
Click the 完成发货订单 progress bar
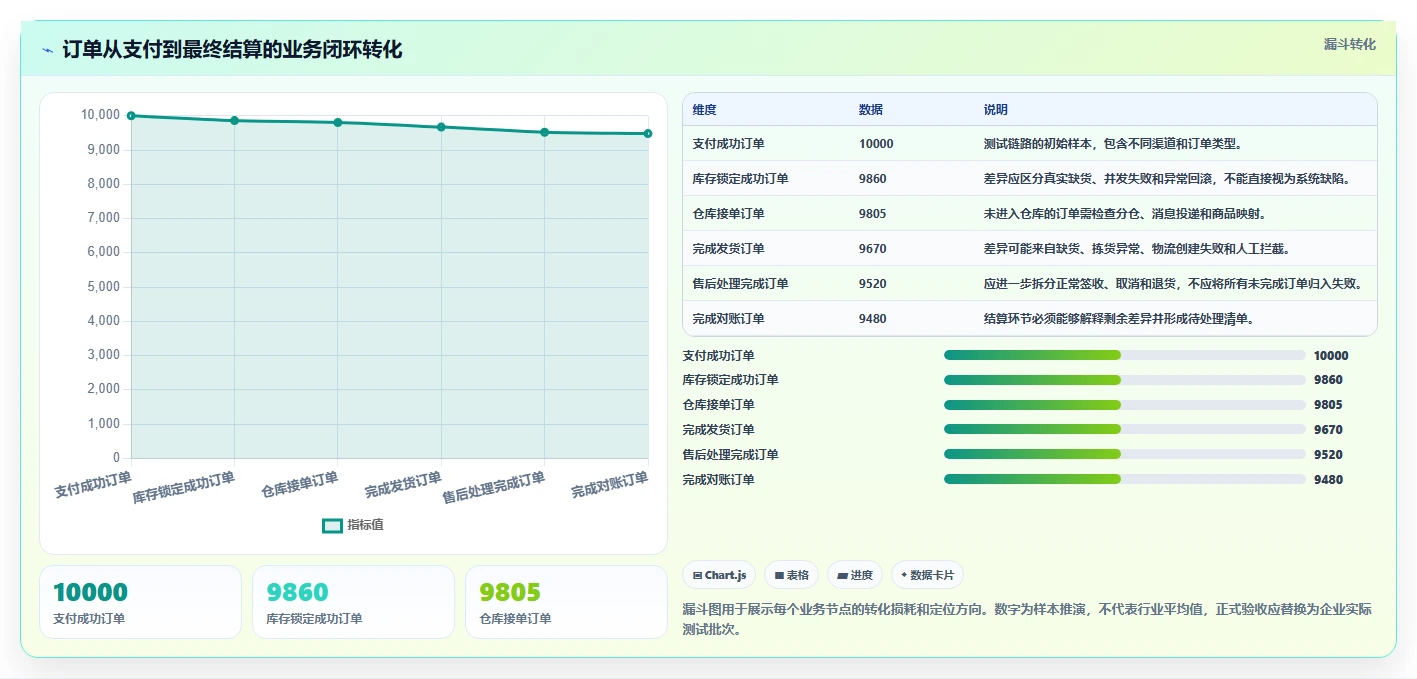point(1125,430)
